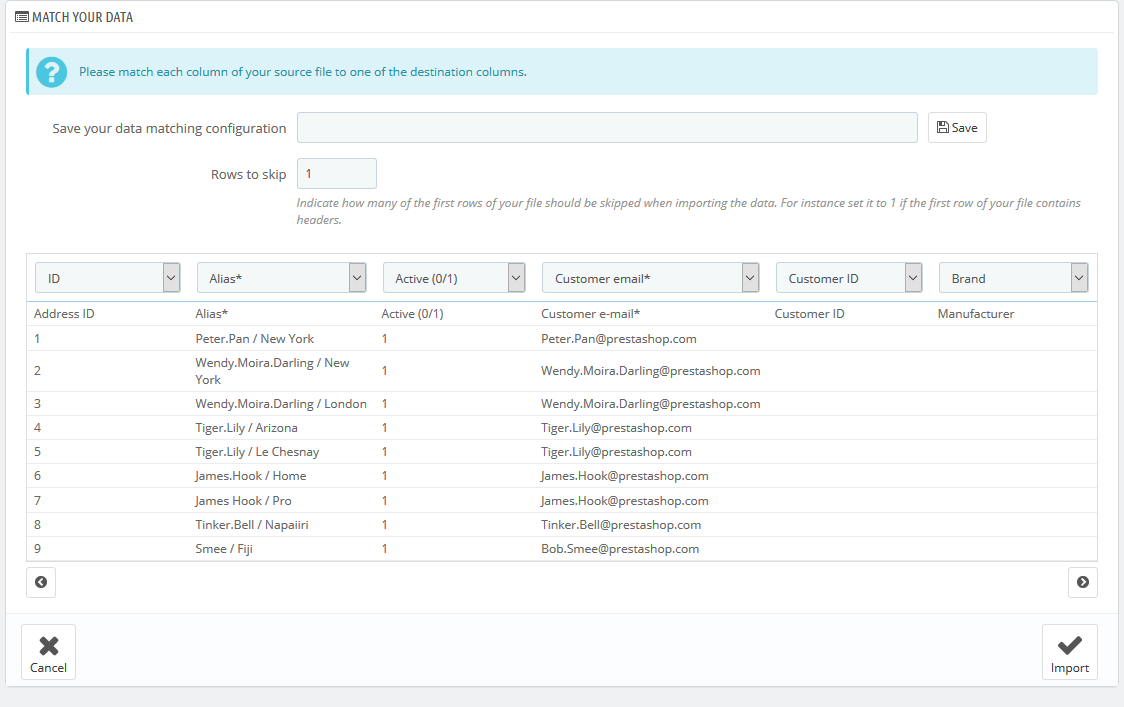
Task: Click the Tinker.Bell@prestashop.com email cell
Action: pyautogui.click(x=621, y=525)
